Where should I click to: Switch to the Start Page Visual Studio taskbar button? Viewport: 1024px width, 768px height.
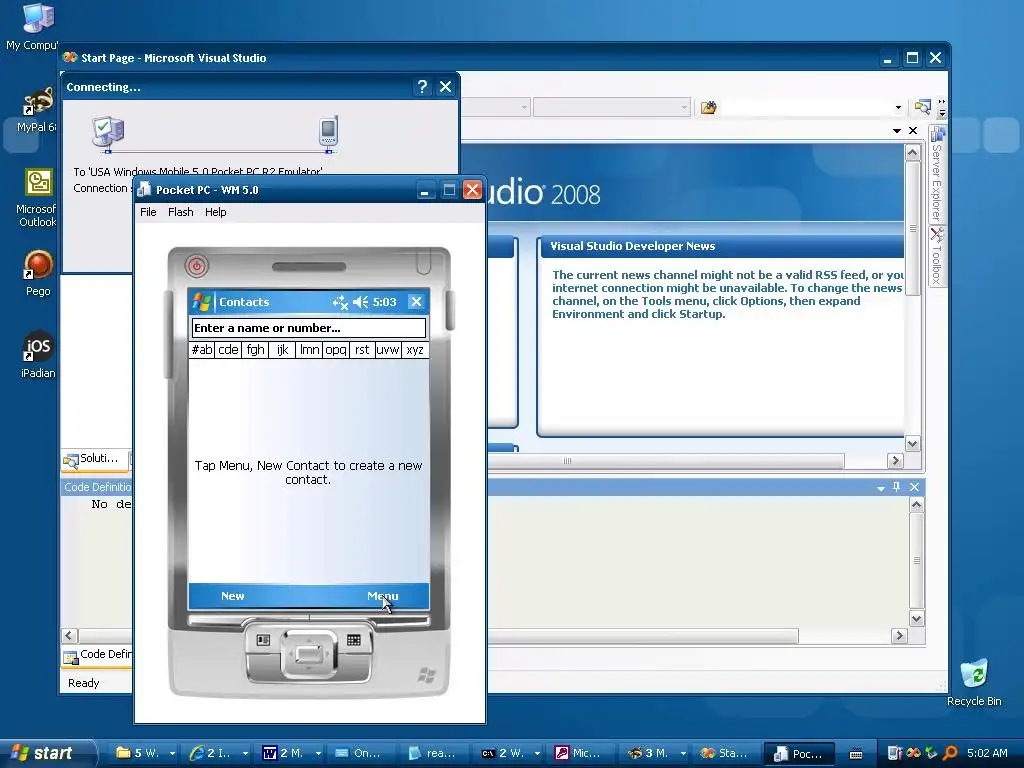pos(726,754)
